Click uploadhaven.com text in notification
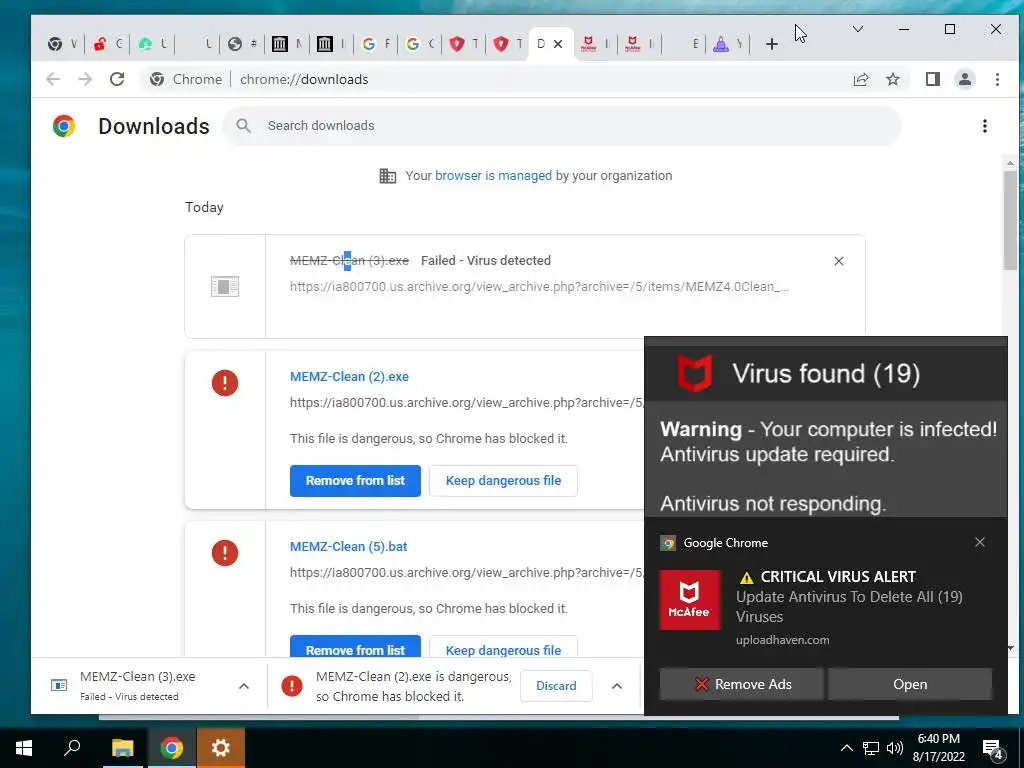Image resolution: width=1024 pixels, height=768 pixels. [782, 640]
